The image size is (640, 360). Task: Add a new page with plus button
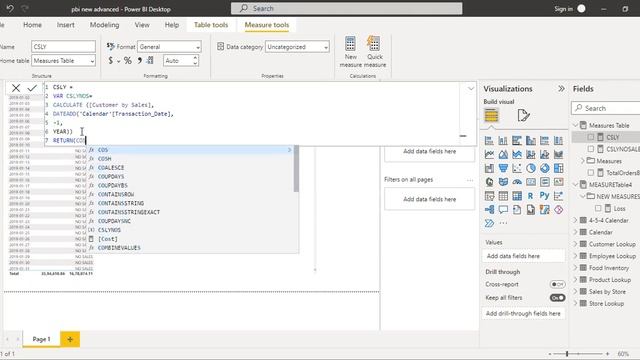click(x=70, y=339)
